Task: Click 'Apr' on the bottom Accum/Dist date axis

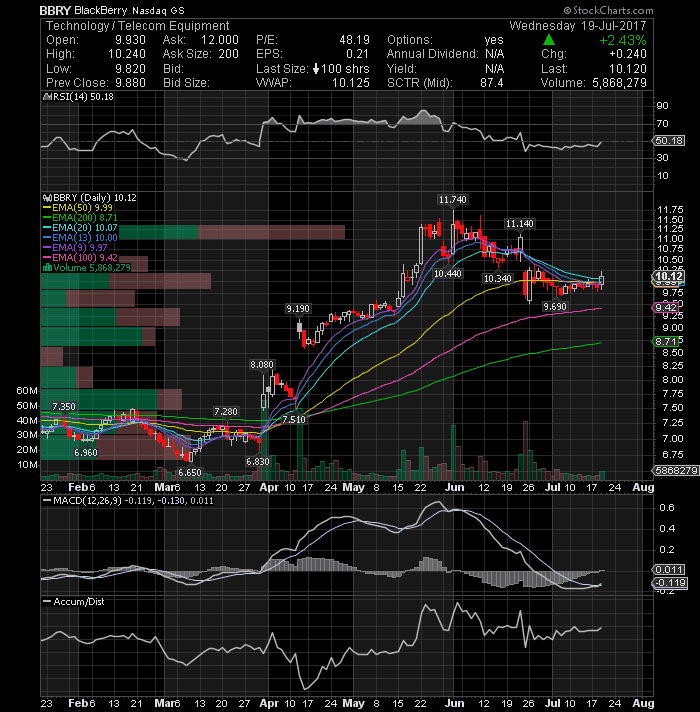Action: pyautogui.click(x=269, y=703)
